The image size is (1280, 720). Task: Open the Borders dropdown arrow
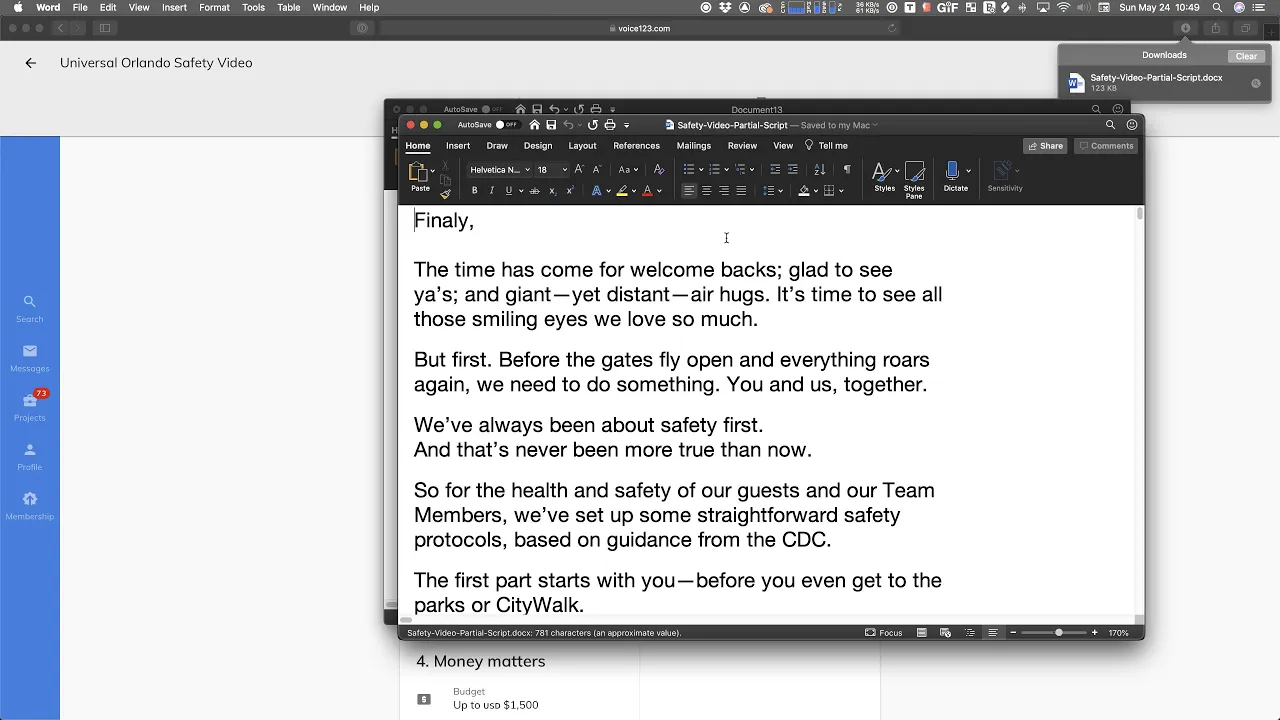tap(841, 191)
